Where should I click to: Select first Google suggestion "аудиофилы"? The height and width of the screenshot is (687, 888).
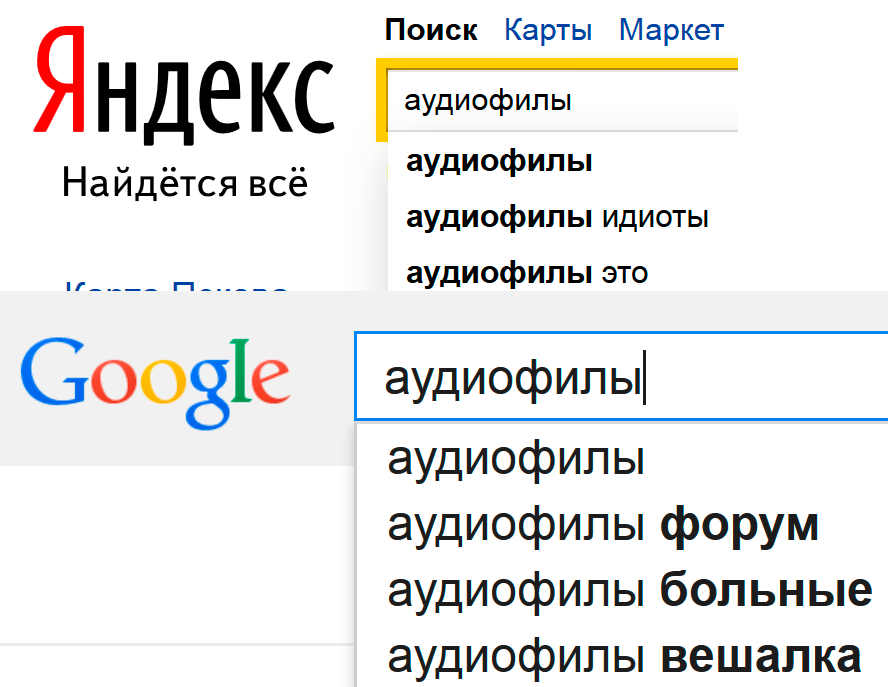point(516,460)
